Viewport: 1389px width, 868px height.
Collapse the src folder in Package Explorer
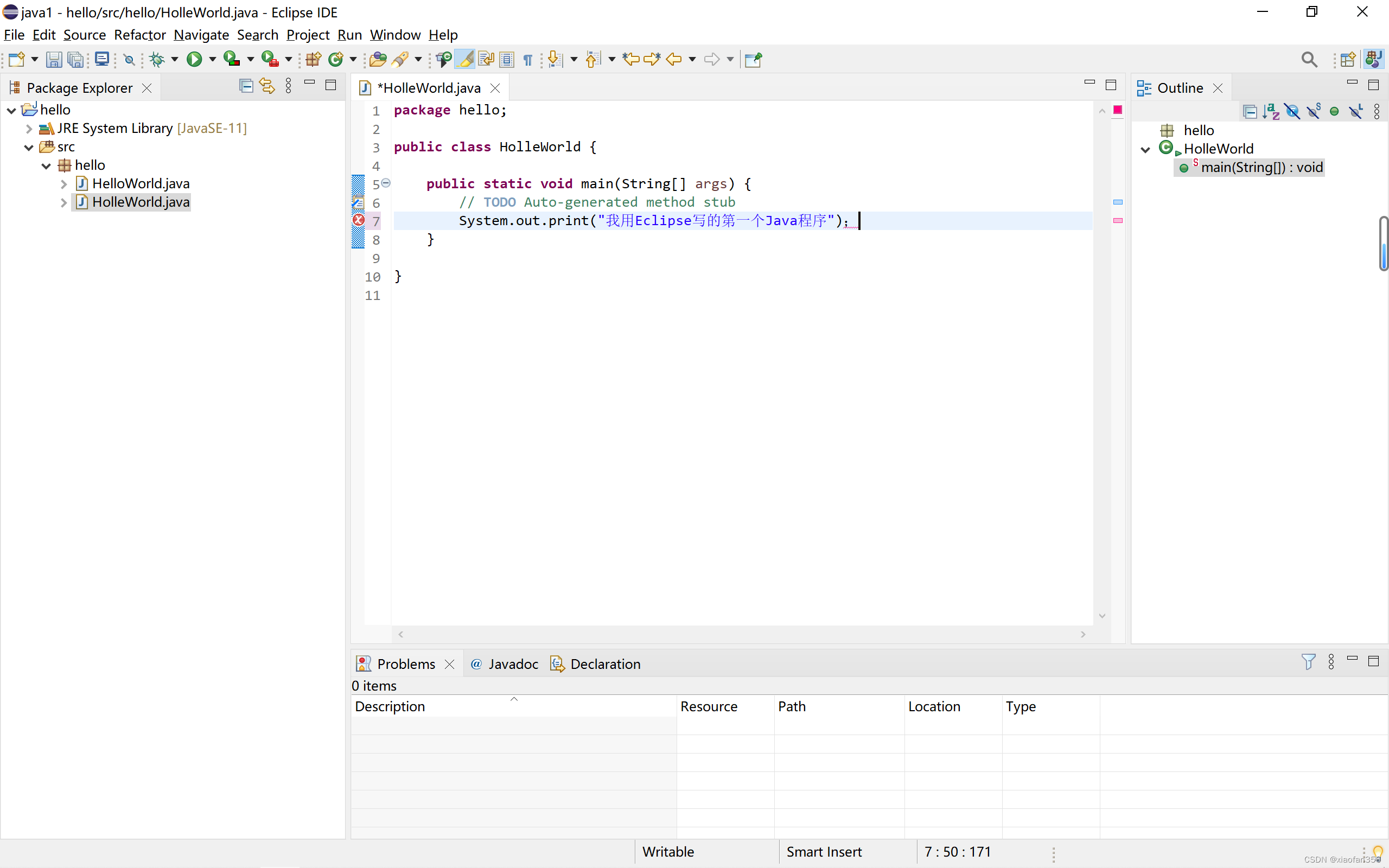coord(29,148)
